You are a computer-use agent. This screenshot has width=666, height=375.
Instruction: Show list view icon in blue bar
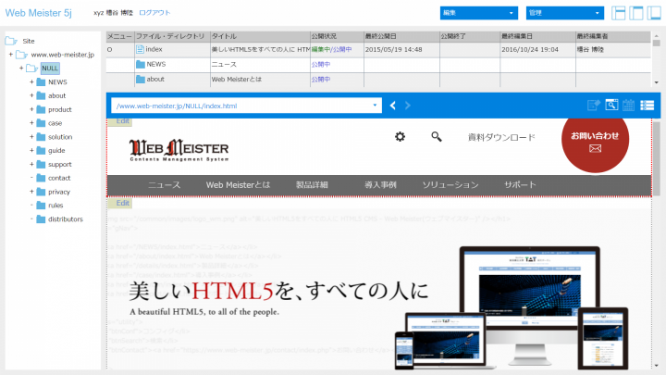click(x=647, y=105)
